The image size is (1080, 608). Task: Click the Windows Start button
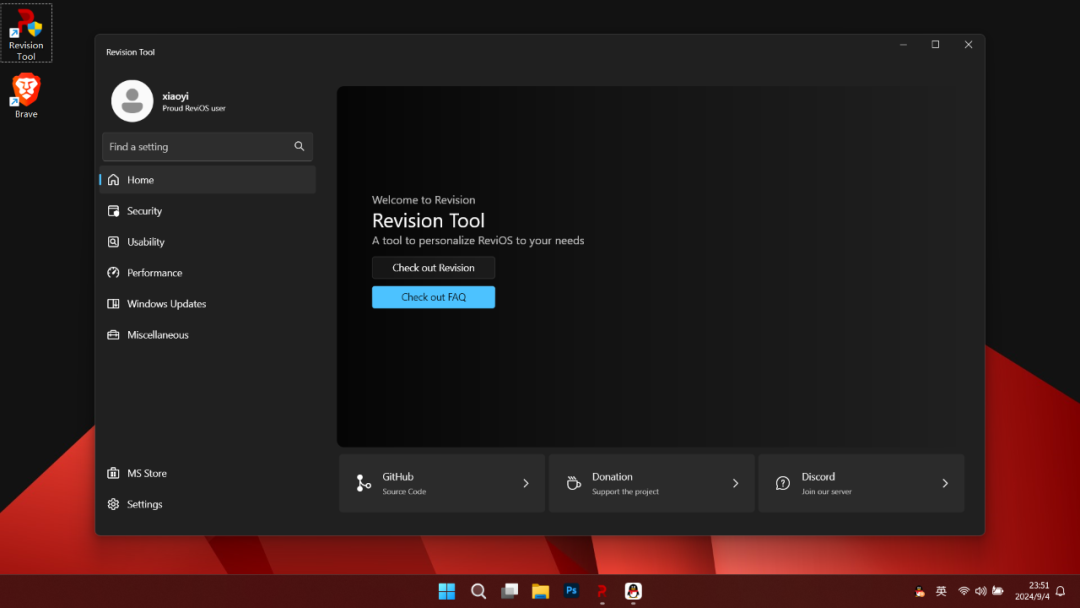(447, 591)
